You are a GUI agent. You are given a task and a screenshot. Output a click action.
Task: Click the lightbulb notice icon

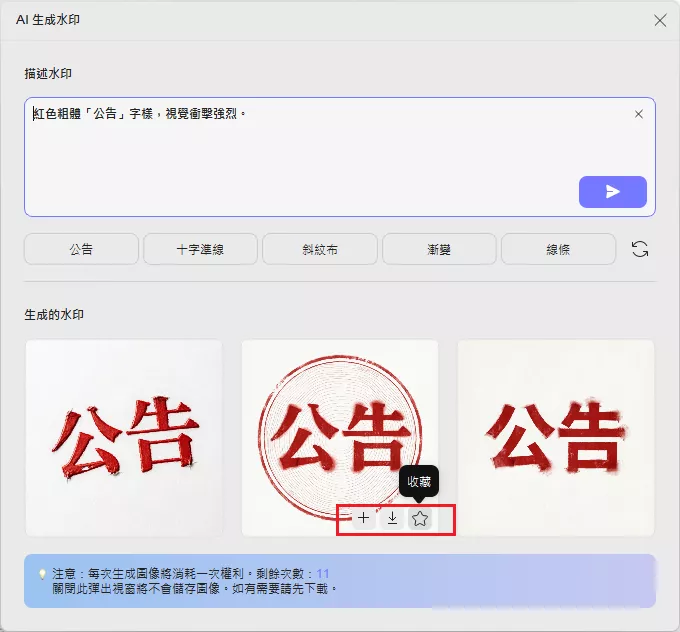pos(42,574)
